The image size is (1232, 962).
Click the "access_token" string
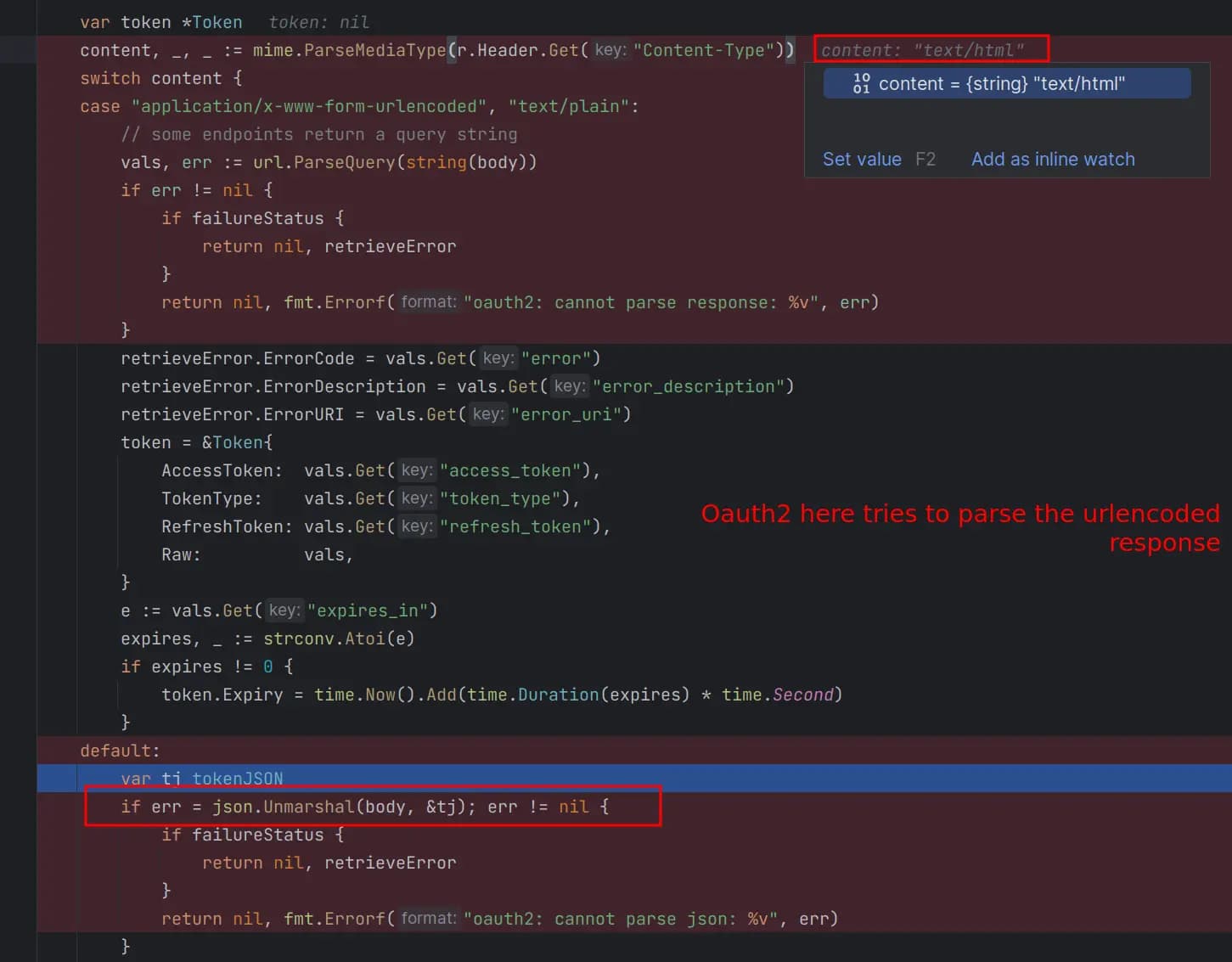point(510,470)
